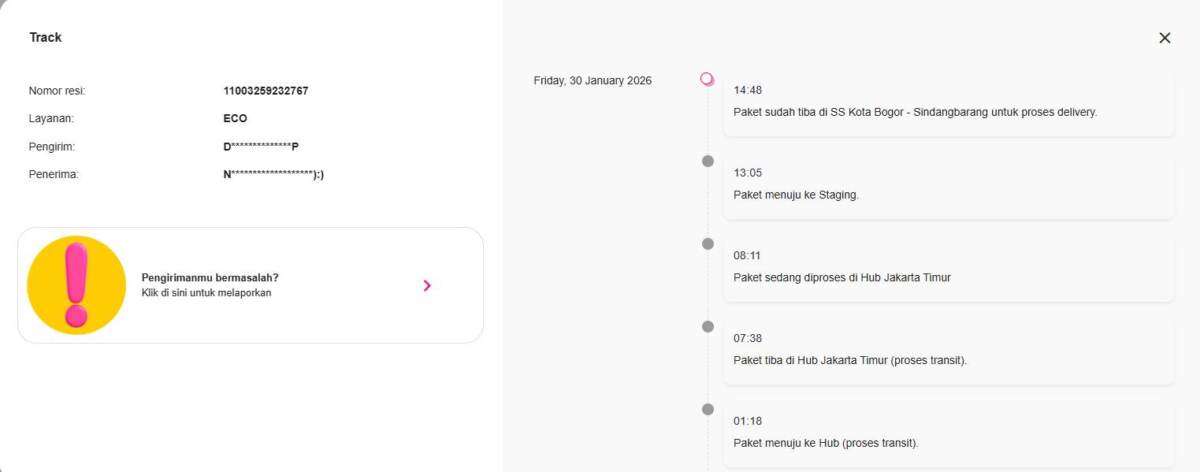This screenshot has width=1200, height=472.
Task: Close the tracking panel with X
Action: click(1164, 38)
